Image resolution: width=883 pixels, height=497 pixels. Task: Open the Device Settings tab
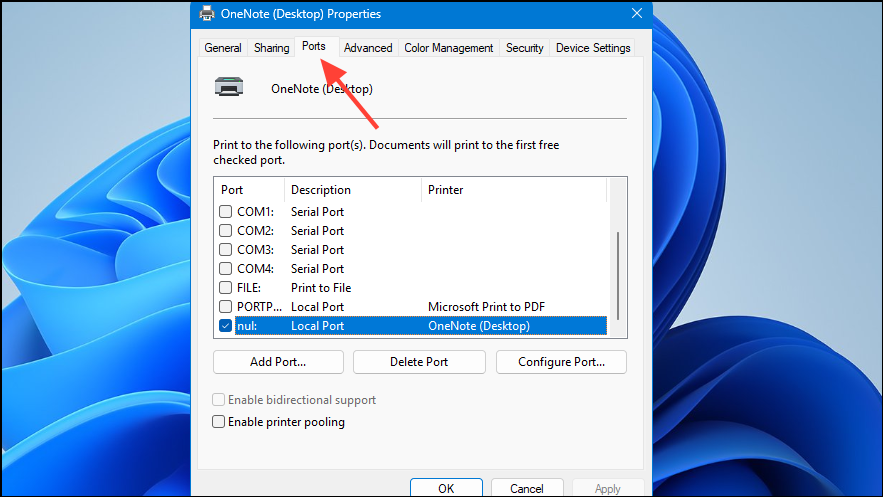point(593,48)
